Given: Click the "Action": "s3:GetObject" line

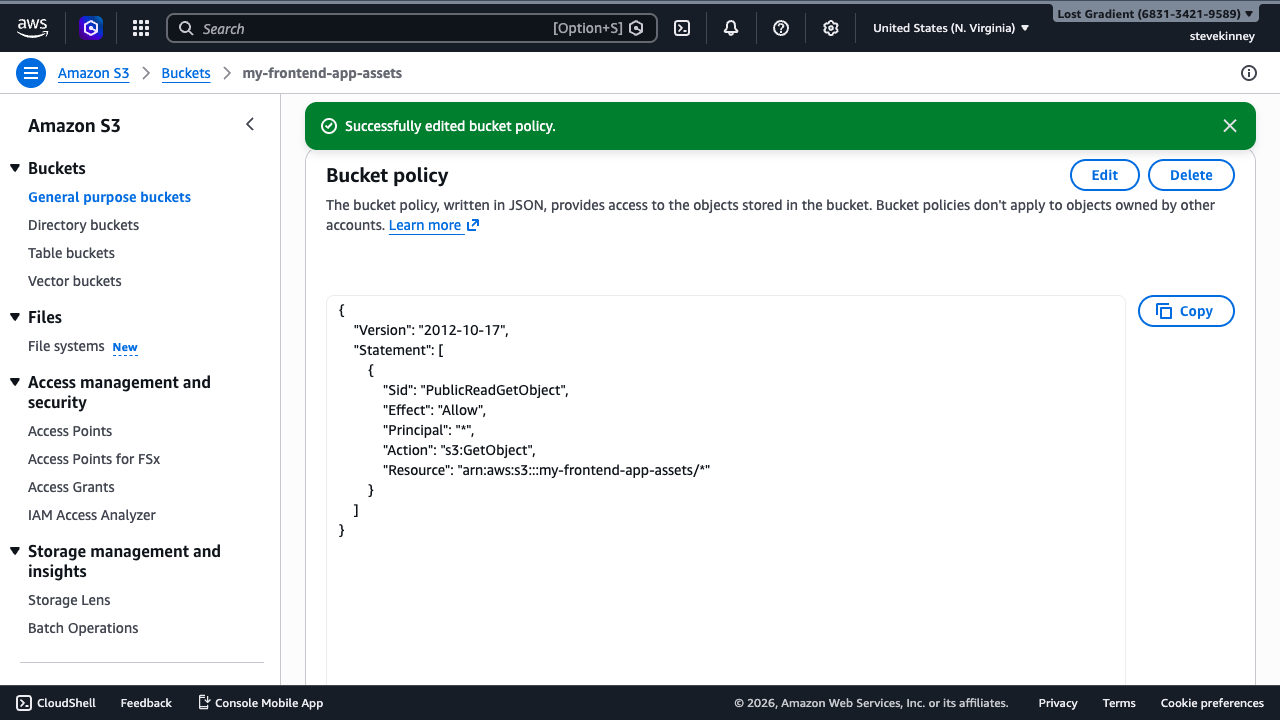Looking at the screenshot, I should click(460, 450).
